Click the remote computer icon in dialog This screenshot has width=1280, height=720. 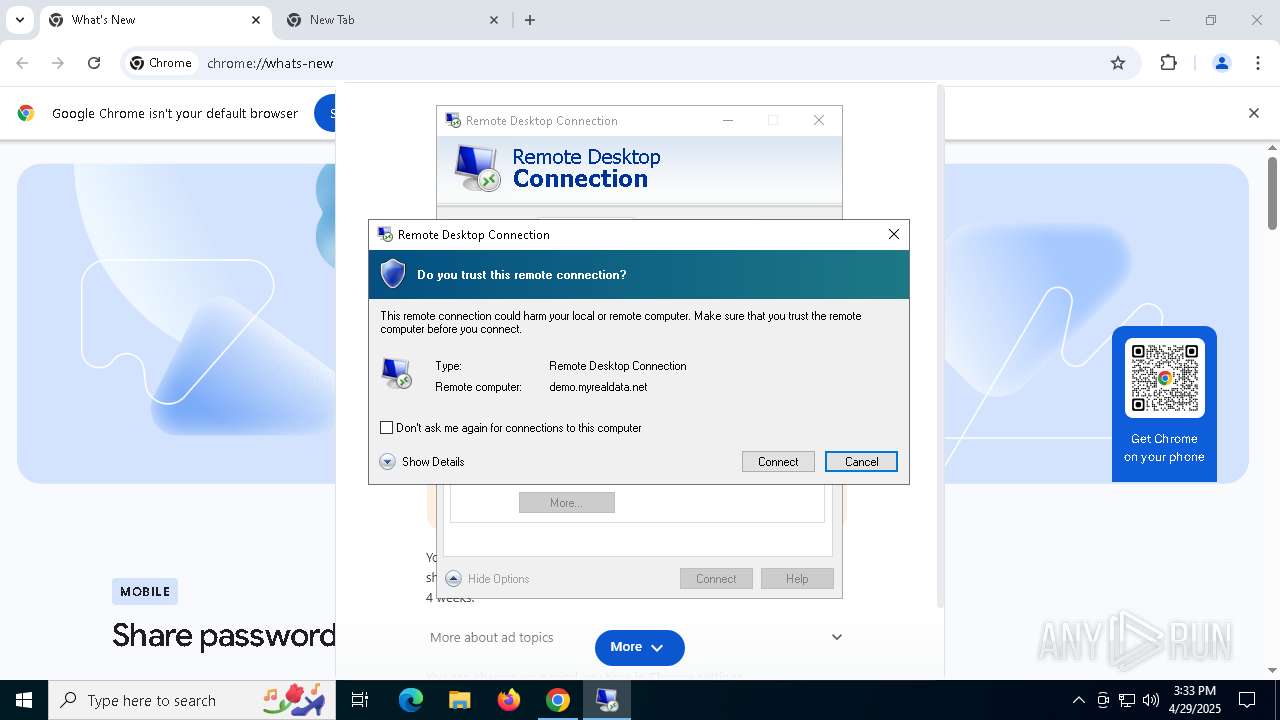pos(397,373)
